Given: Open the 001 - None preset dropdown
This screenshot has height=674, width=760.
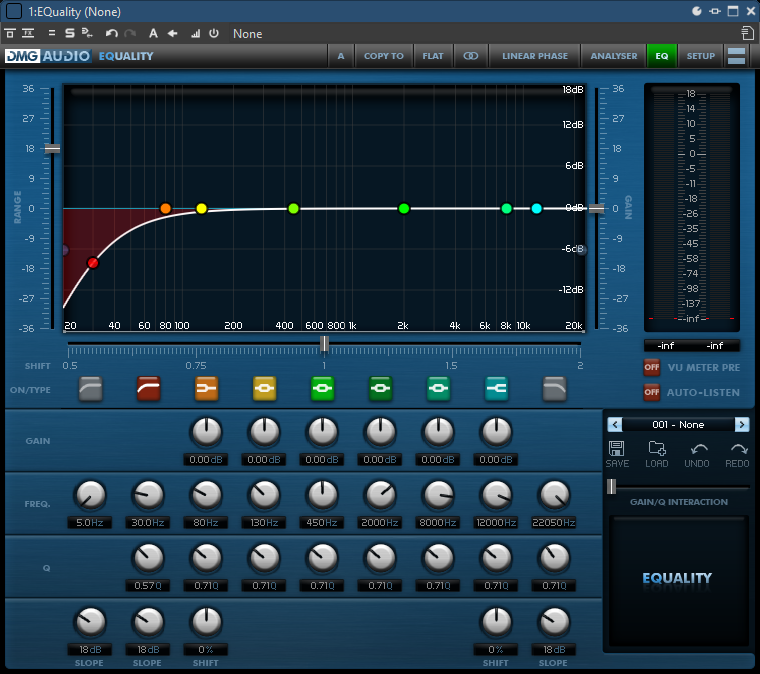Looking at the screenshot, I should [678, 425].
